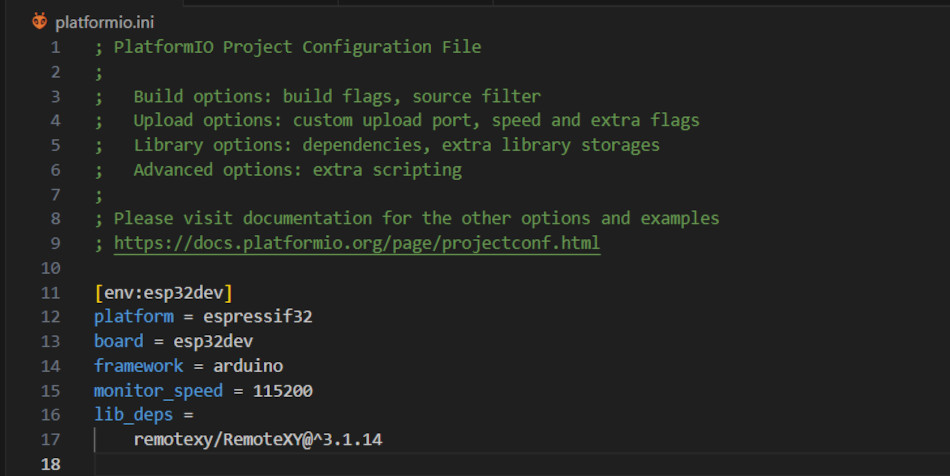Click the [env:esp32dev] section header
Image resolution: width=950 pixels, height=476 pixels.
164,293
